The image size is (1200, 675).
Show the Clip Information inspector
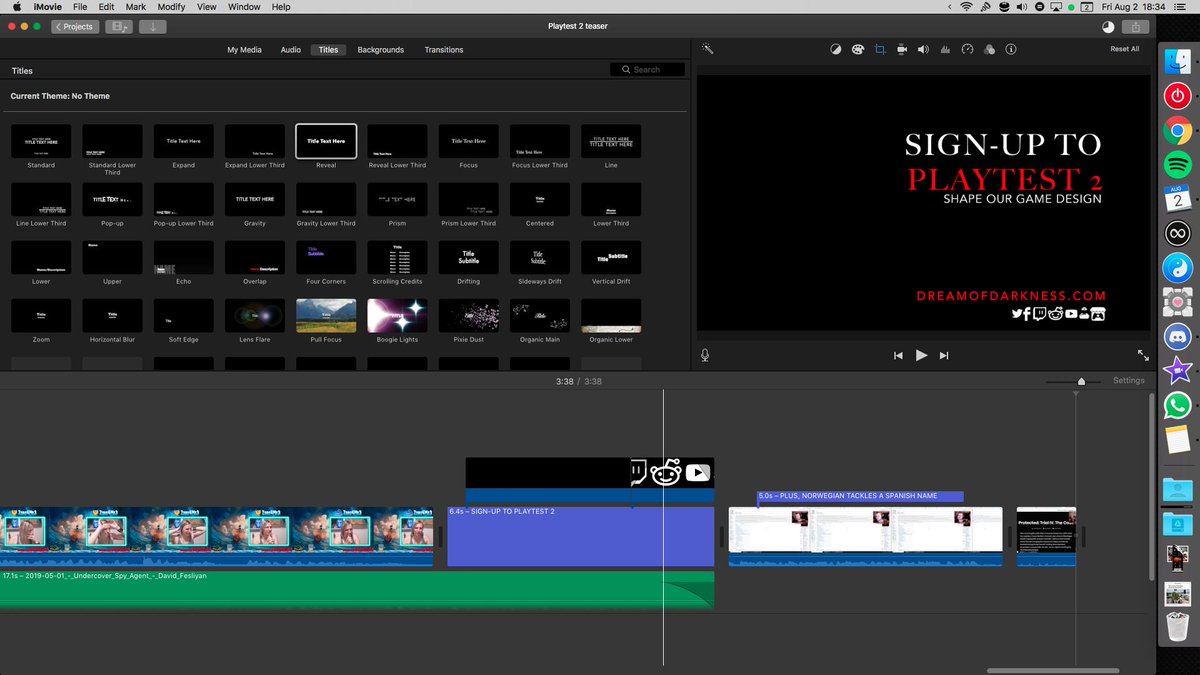[x=1011, y=49]
